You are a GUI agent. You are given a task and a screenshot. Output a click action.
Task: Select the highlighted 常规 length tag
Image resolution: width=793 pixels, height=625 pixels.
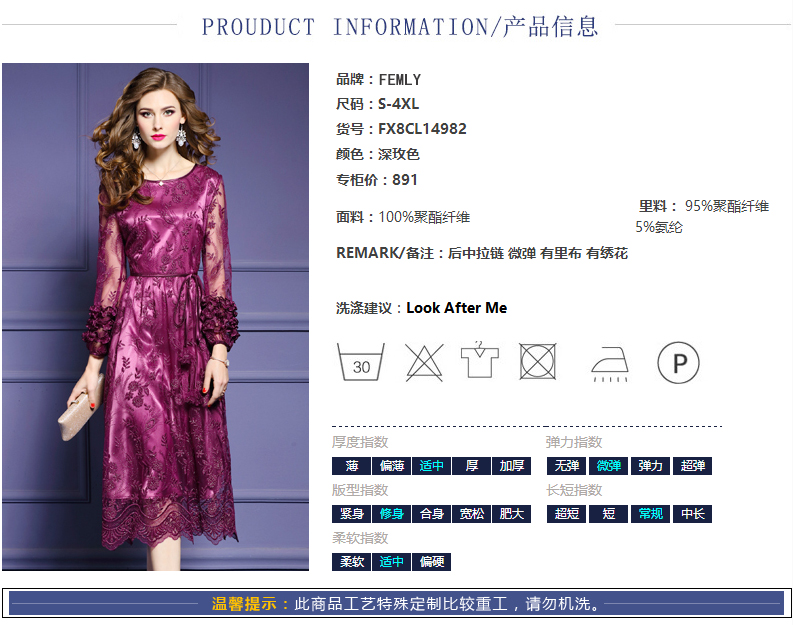pos(650,514)
